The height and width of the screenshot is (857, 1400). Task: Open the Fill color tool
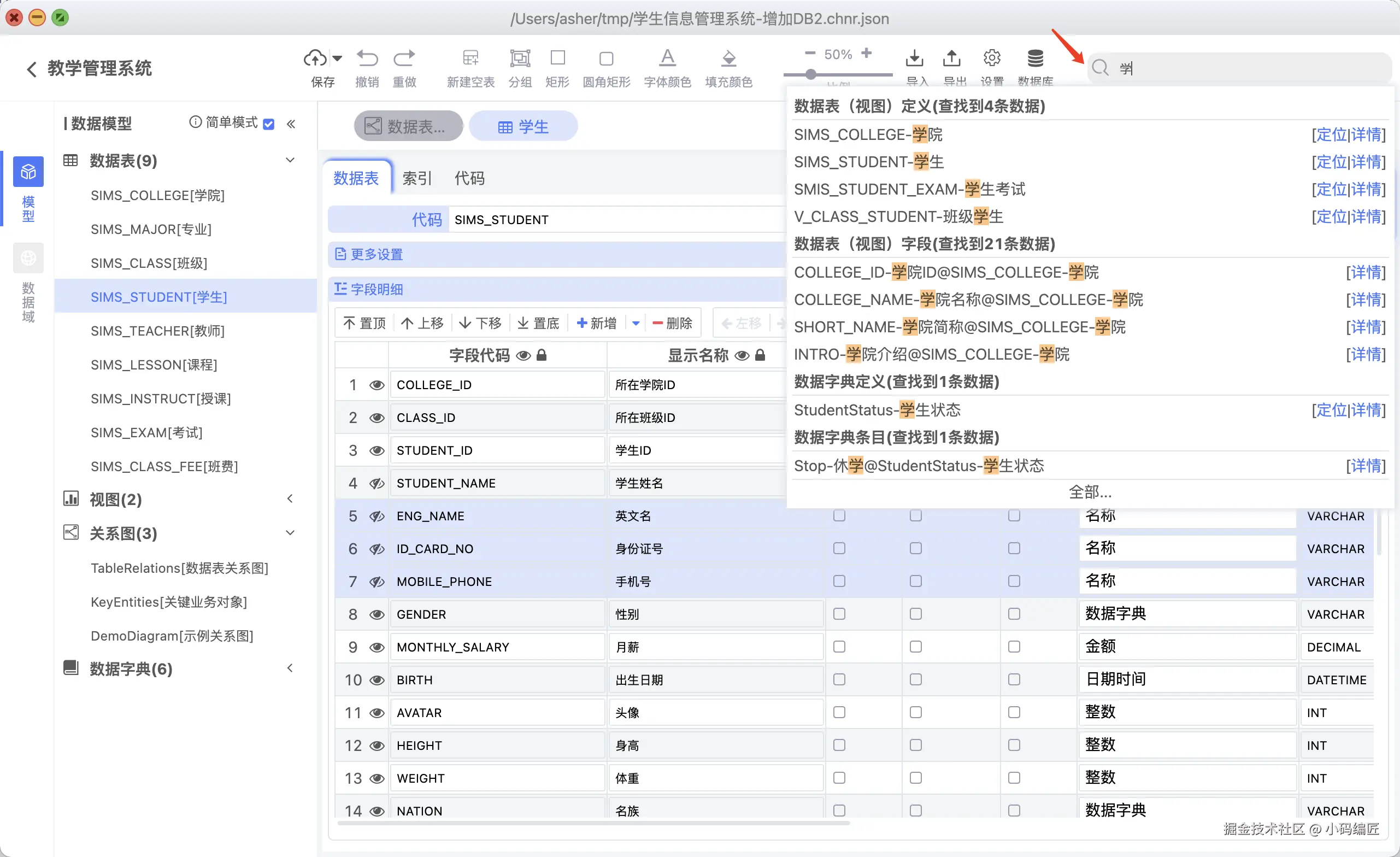(x=728, y=58)
